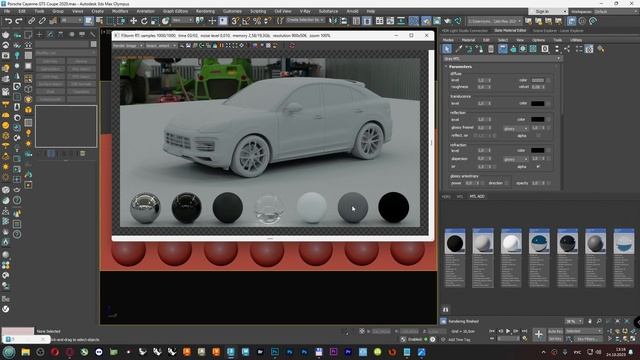Toggle the alpha checkbox under refraction
Image resolution: width=640 pixels, height=360 pixels.
click(538, 167)
